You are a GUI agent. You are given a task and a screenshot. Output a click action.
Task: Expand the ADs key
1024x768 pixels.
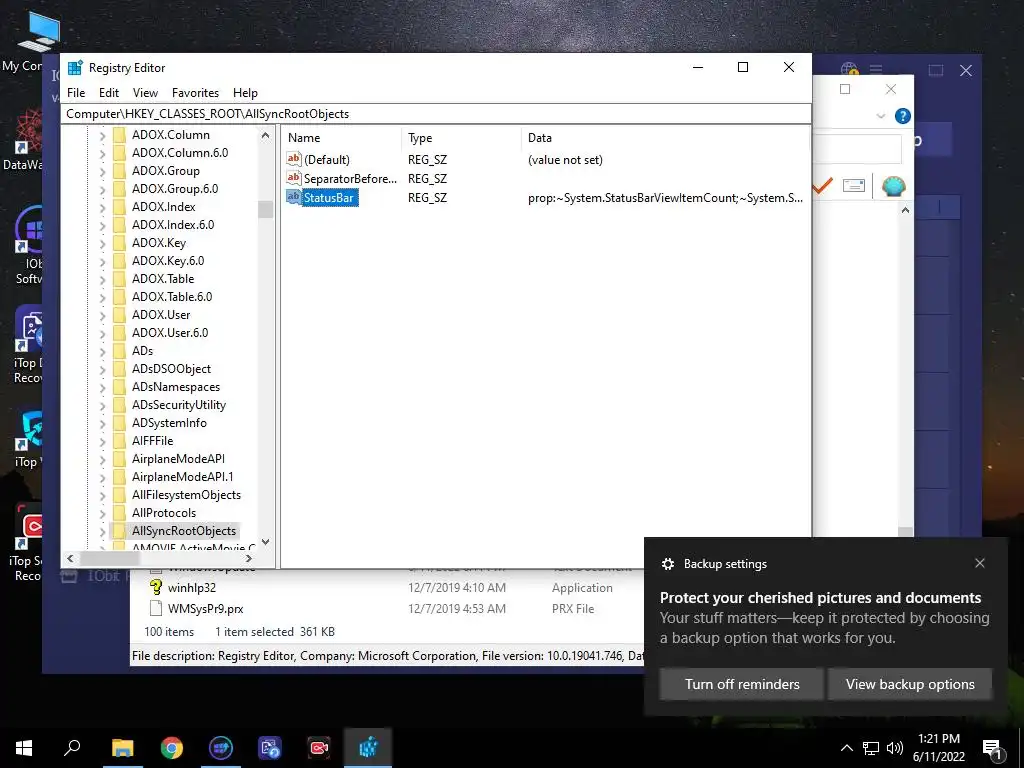click(103, 352)
